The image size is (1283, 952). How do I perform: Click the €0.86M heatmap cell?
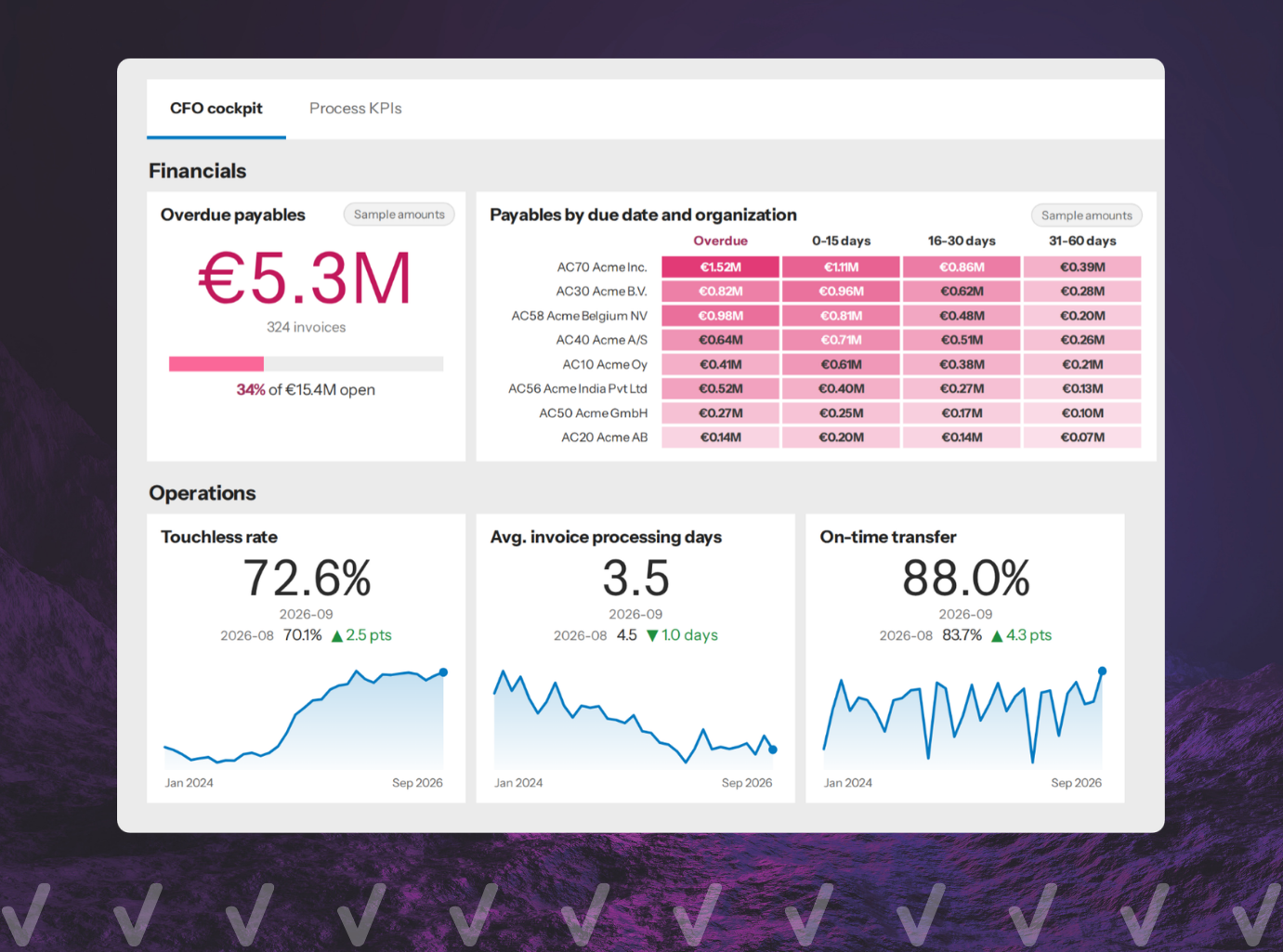(x=962, y=267)
